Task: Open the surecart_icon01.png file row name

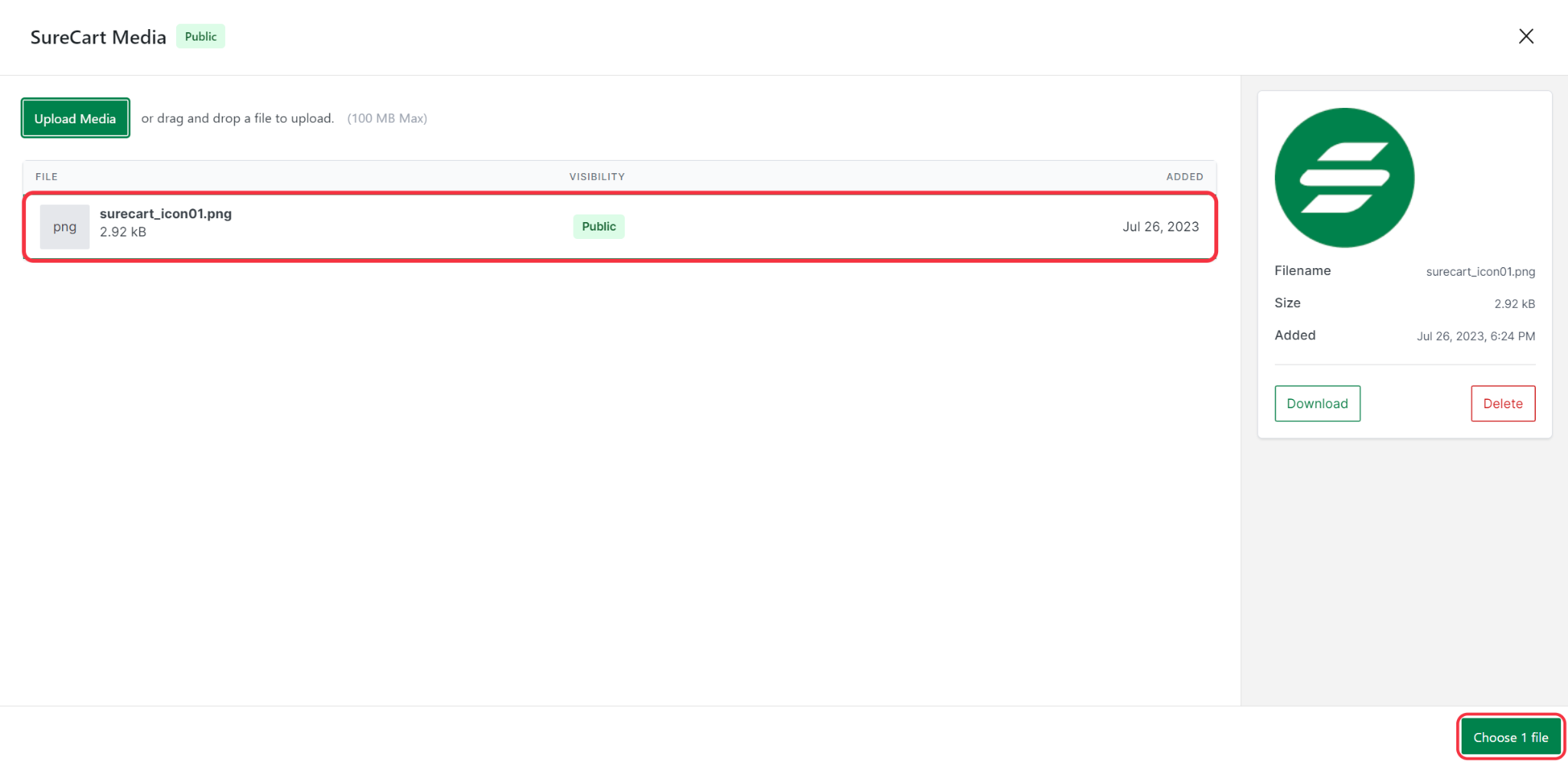Action: click(x=165, y=214)
